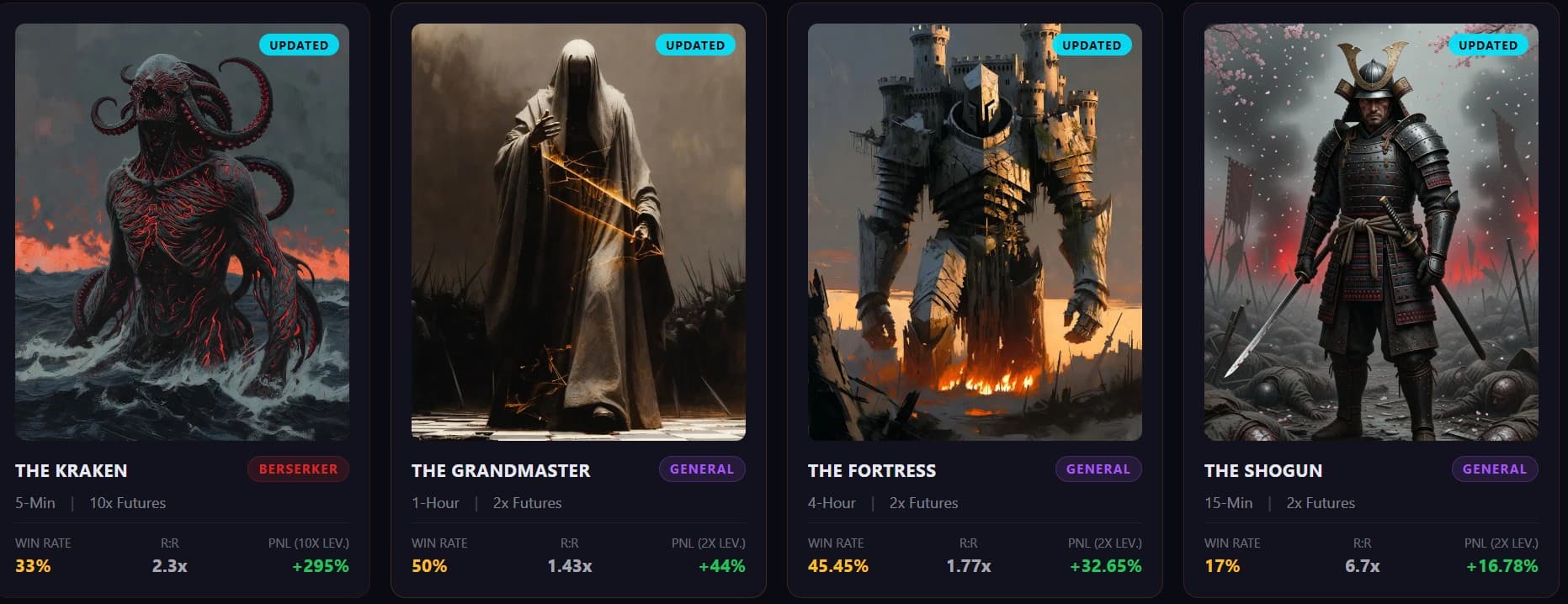Open the 4-Hour timeframe selector on The Fortress
The image size is (1568, 604).
pos(830,503)
